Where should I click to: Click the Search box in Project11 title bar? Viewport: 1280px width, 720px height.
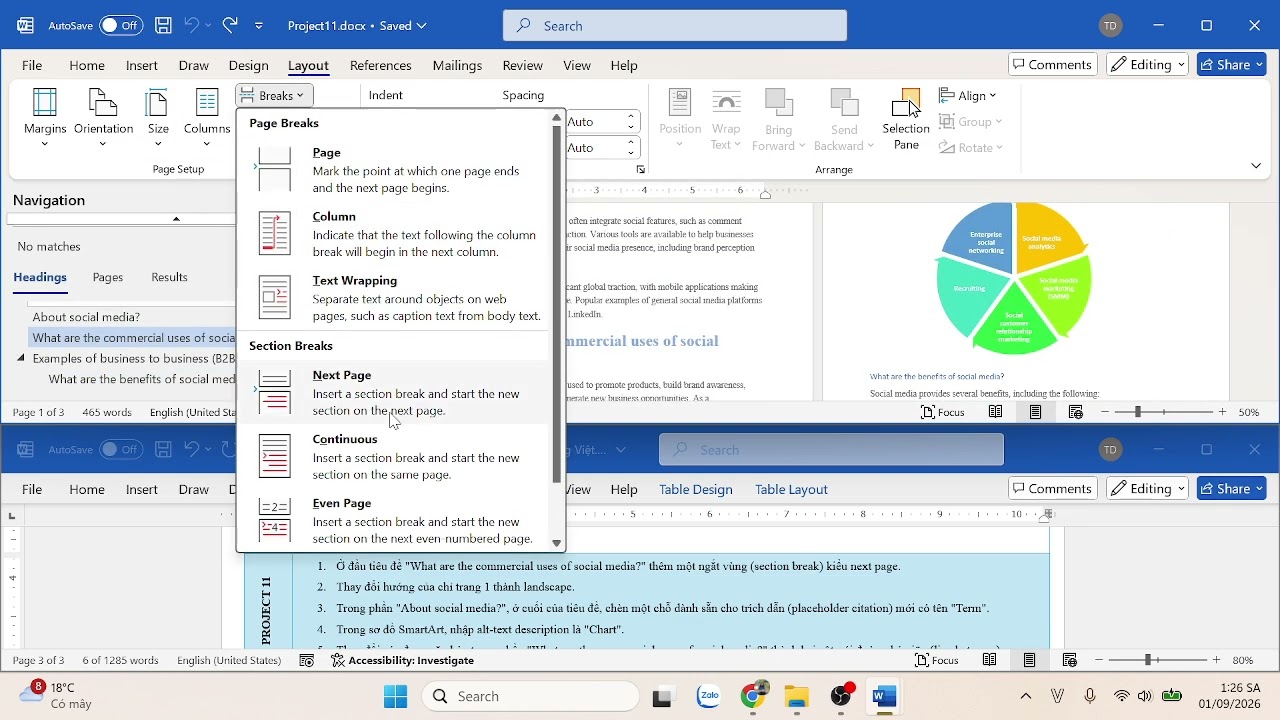pos(675,26)
